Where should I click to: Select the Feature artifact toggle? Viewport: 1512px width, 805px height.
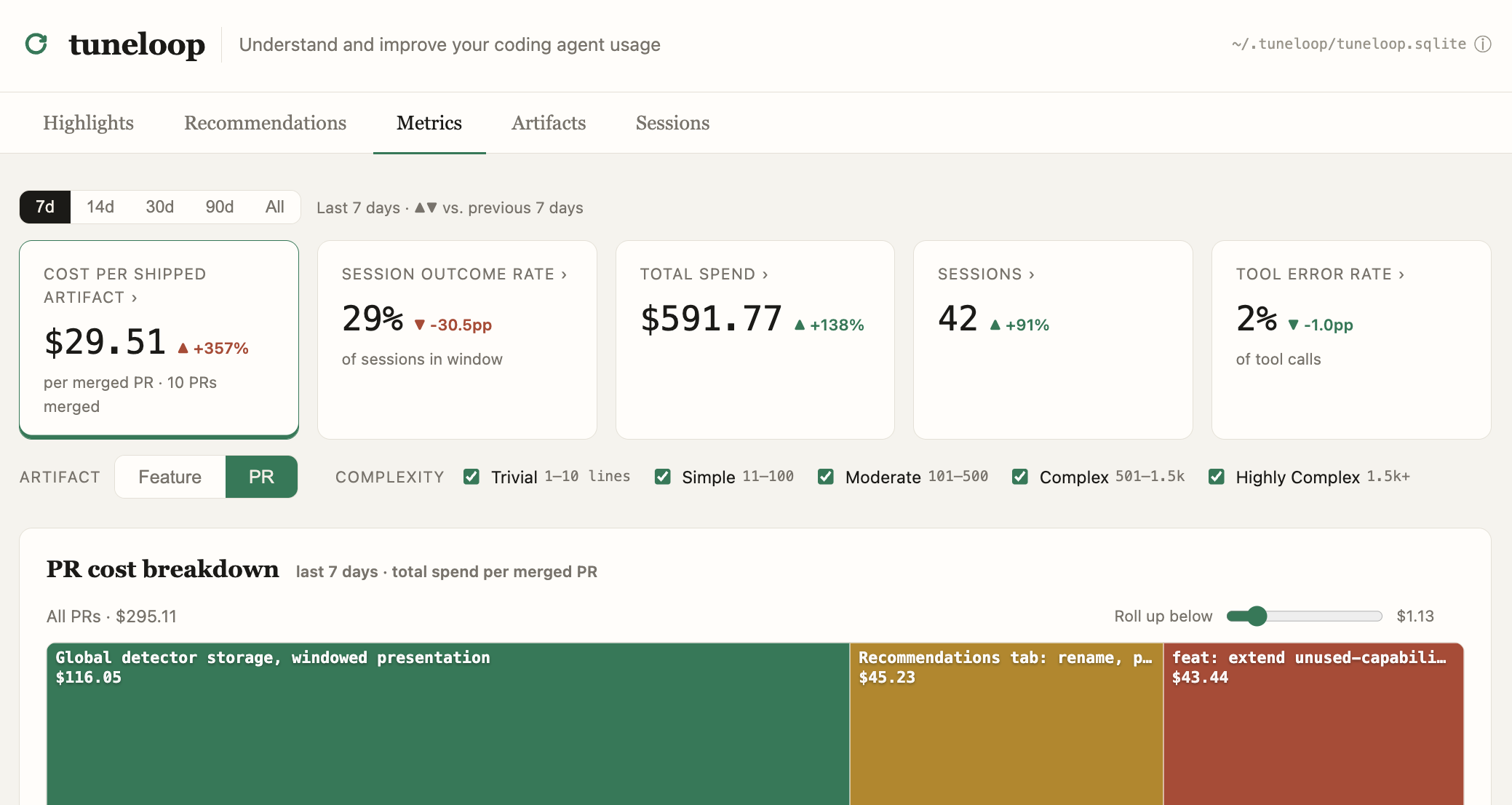coord(170,477)
